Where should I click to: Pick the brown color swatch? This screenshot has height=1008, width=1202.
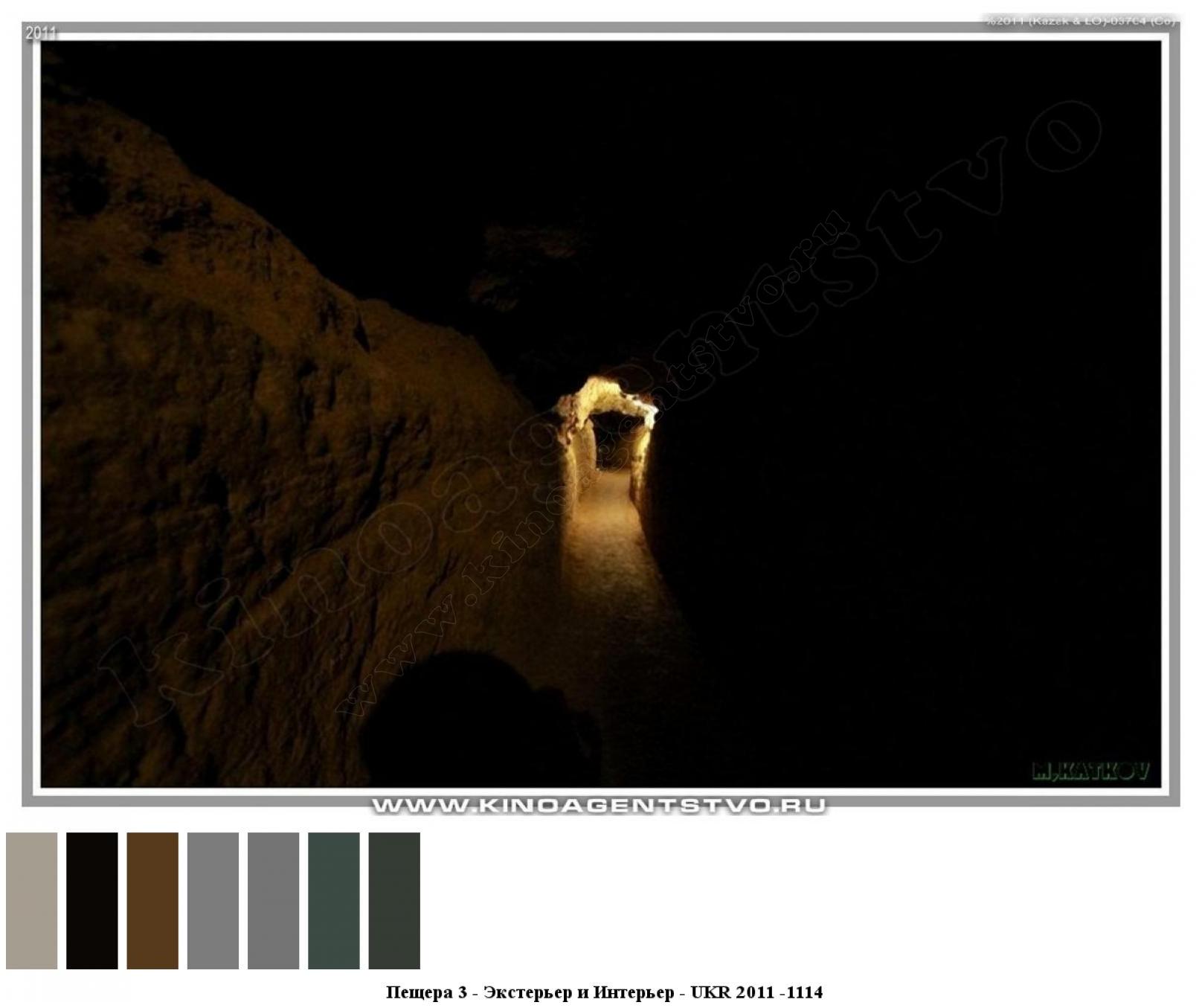click(152, 900)
